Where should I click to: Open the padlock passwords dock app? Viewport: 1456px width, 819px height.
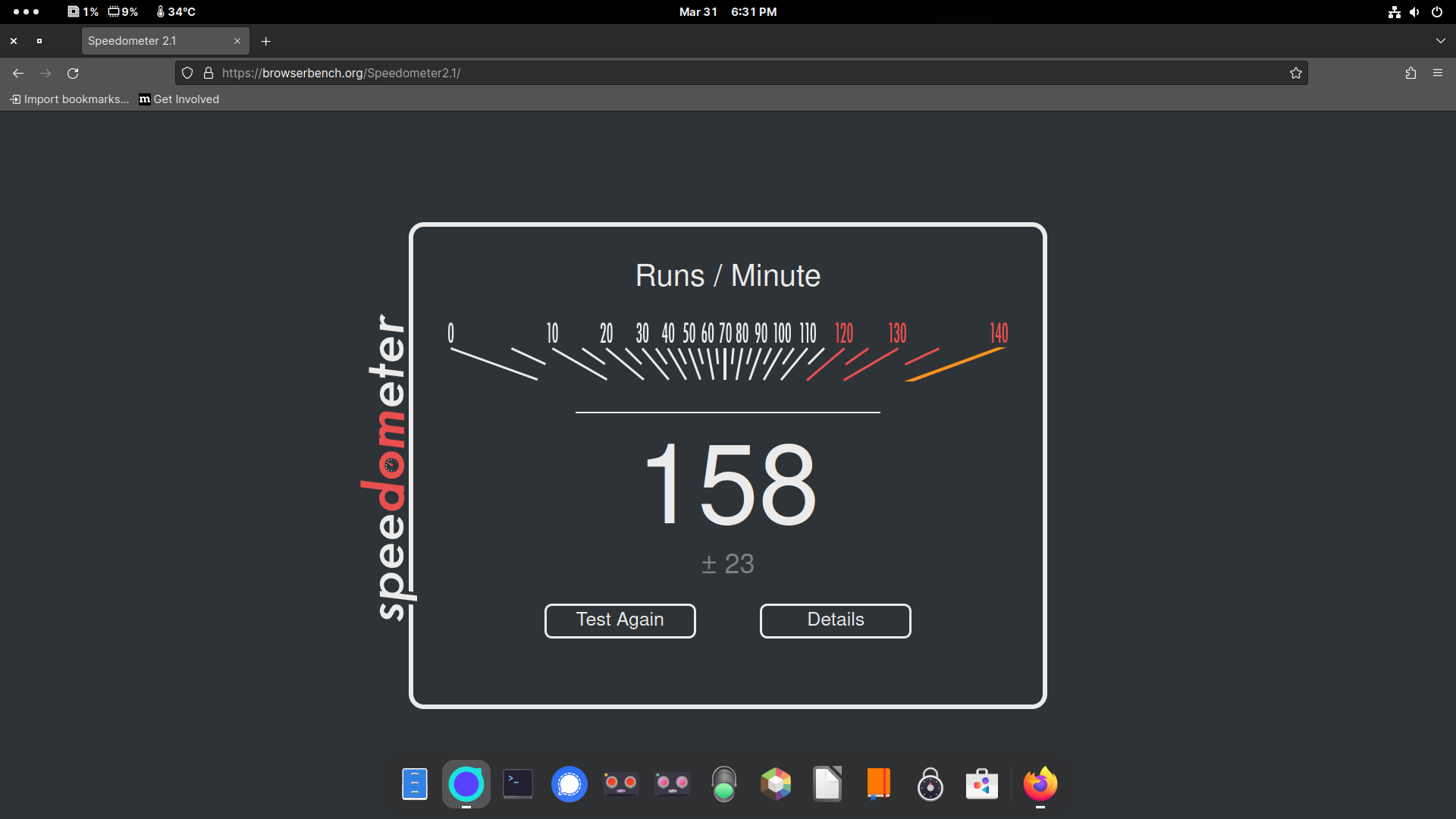coord(930,784)
